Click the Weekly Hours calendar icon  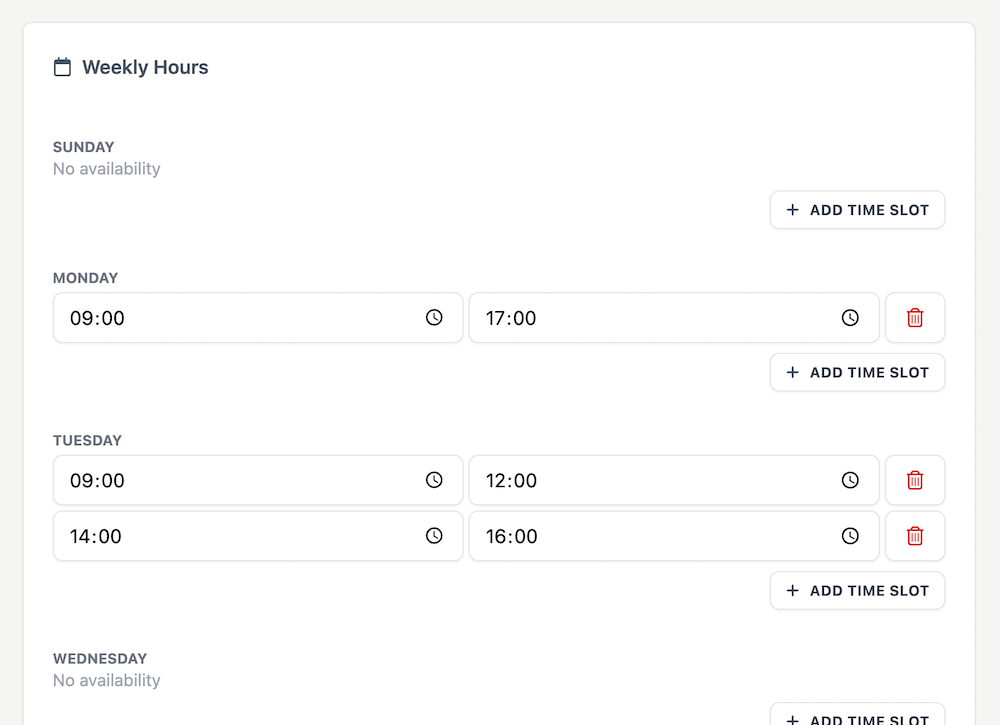click(x=62, y=67)
